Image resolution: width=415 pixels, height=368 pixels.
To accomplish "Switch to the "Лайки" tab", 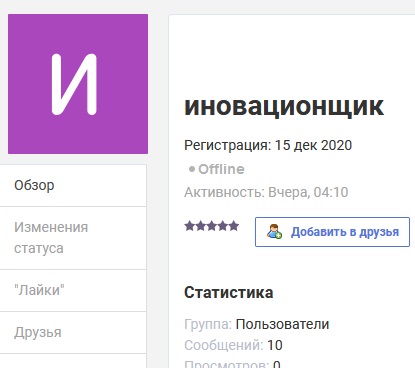I will click(x=73, y=290).
